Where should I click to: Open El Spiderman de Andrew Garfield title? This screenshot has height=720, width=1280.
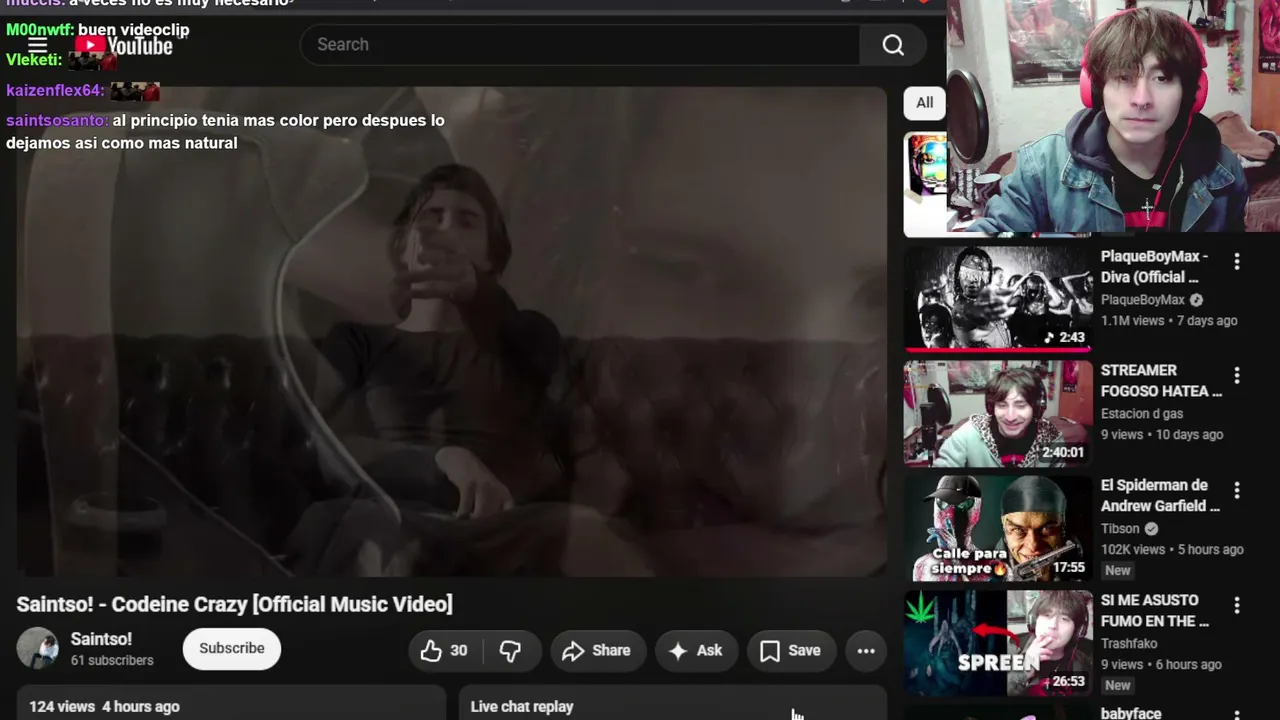tap(1160, 496)
